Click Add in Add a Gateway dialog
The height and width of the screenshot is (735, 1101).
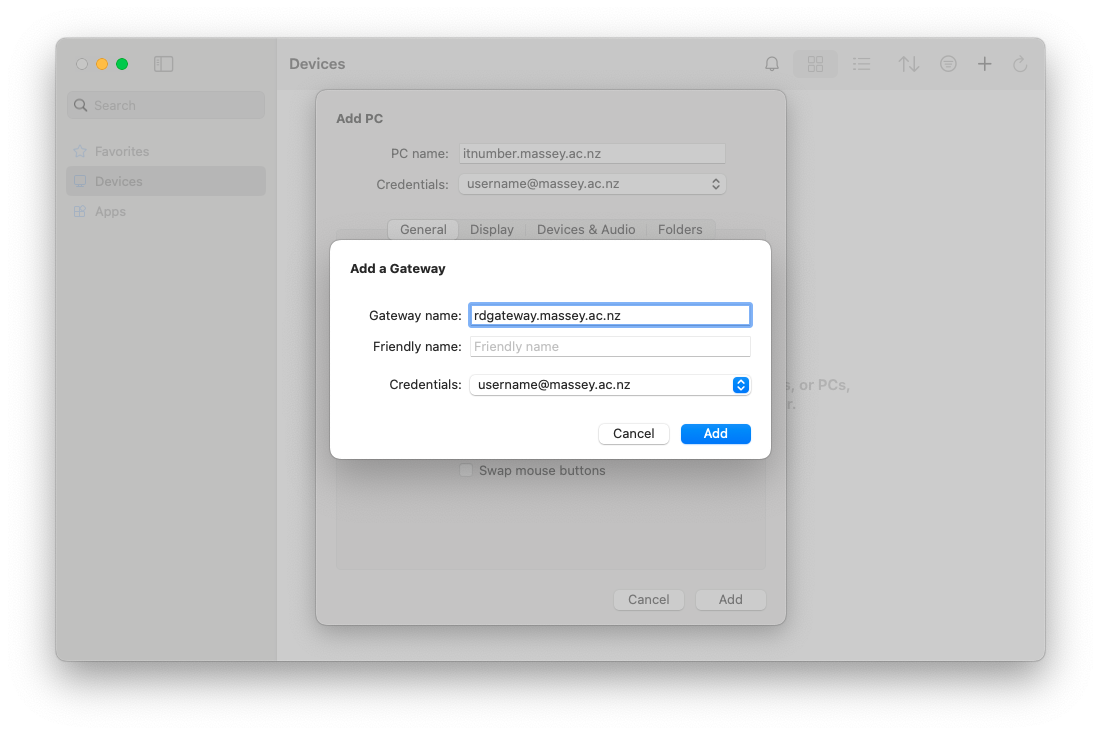coord(716,434)
